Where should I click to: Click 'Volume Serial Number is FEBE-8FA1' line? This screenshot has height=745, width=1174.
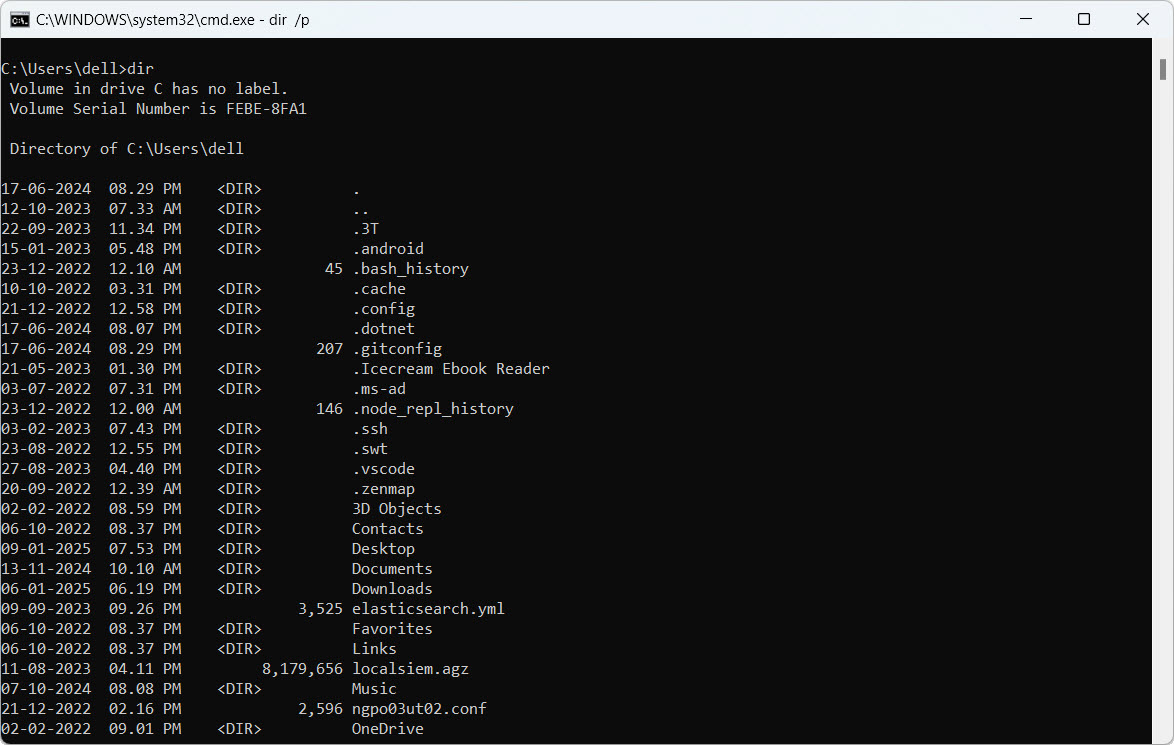click(158, 109)
